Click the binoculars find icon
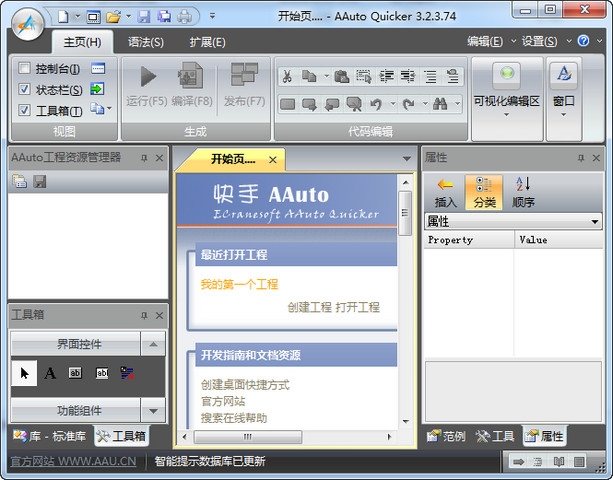This screenshot has height=480, width=613. [440, 104]
